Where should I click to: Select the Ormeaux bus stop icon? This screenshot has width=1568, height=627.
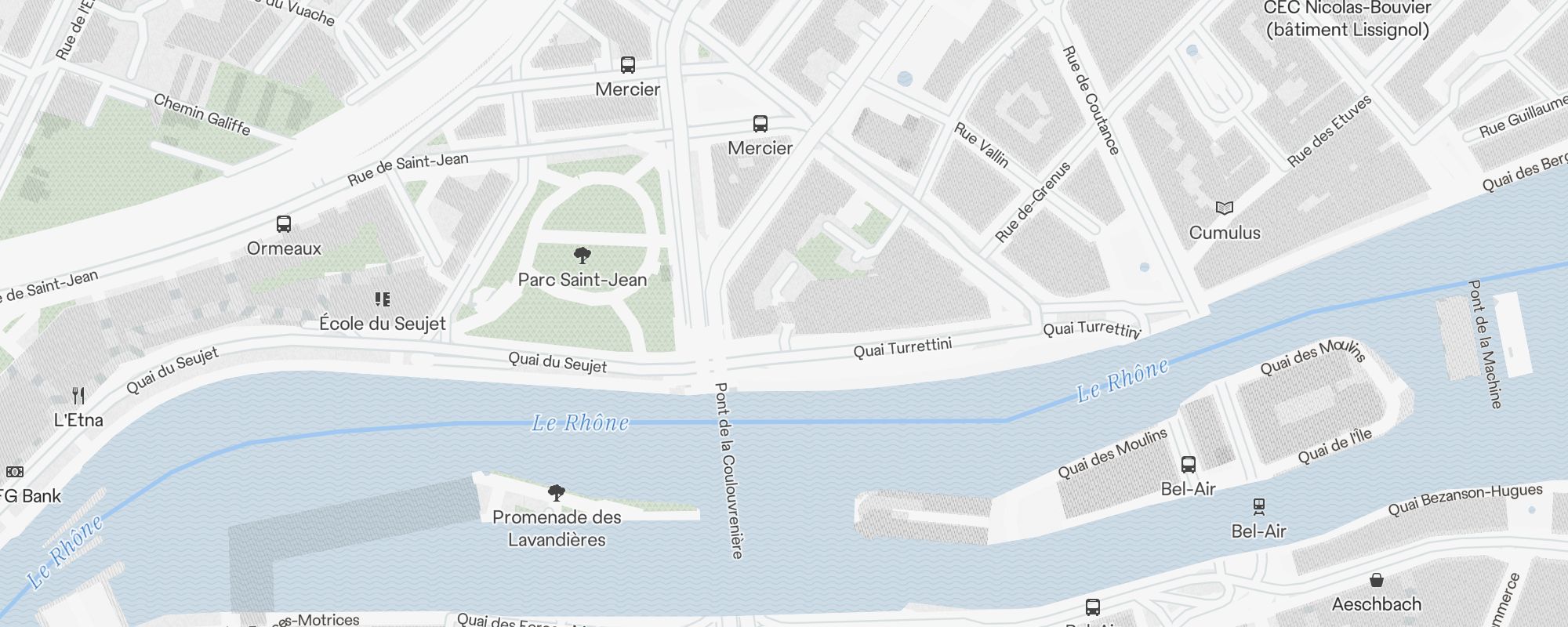tap(284, 224)
